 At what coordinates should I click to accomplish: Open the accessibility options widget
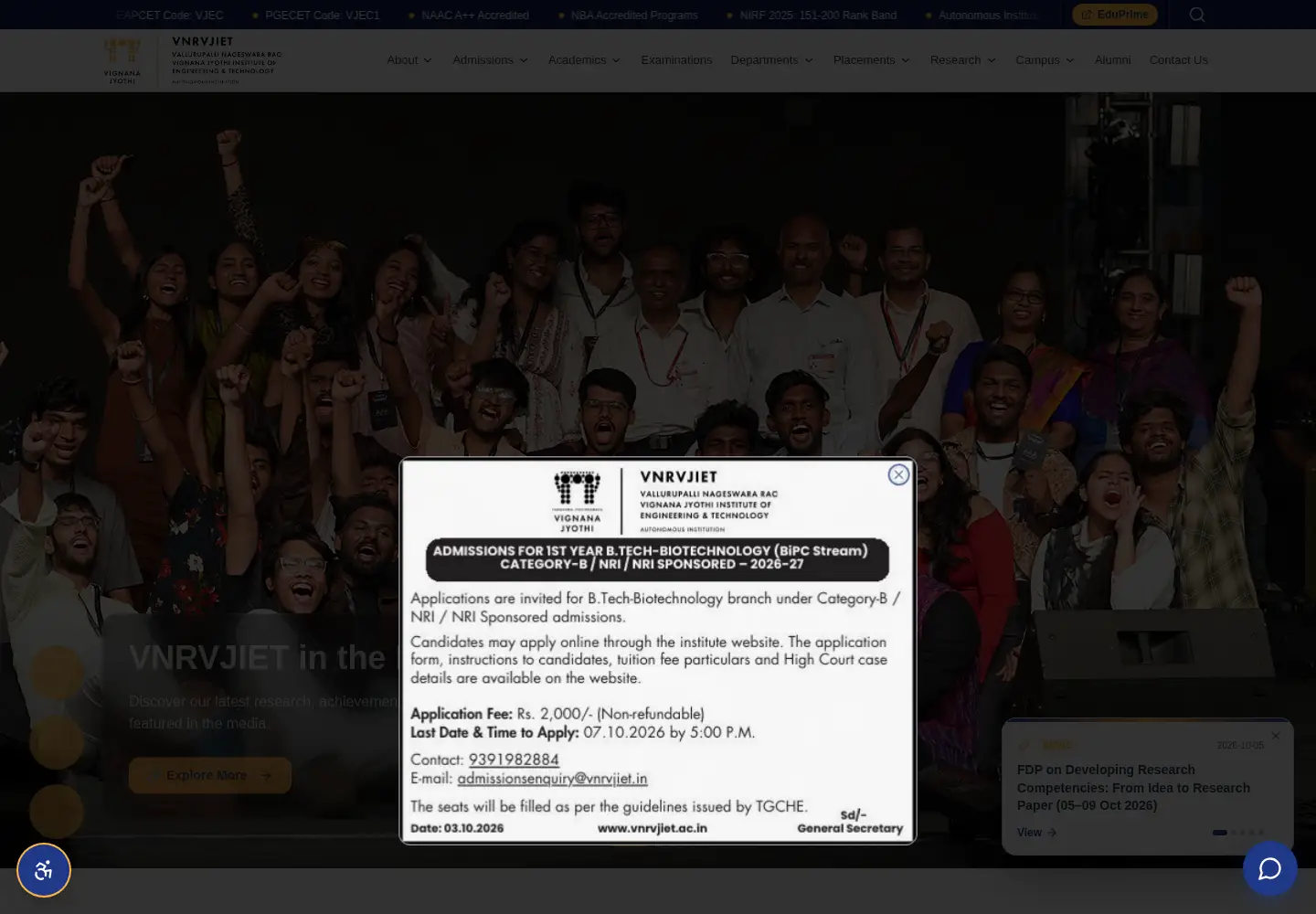[x=44, y=870]
